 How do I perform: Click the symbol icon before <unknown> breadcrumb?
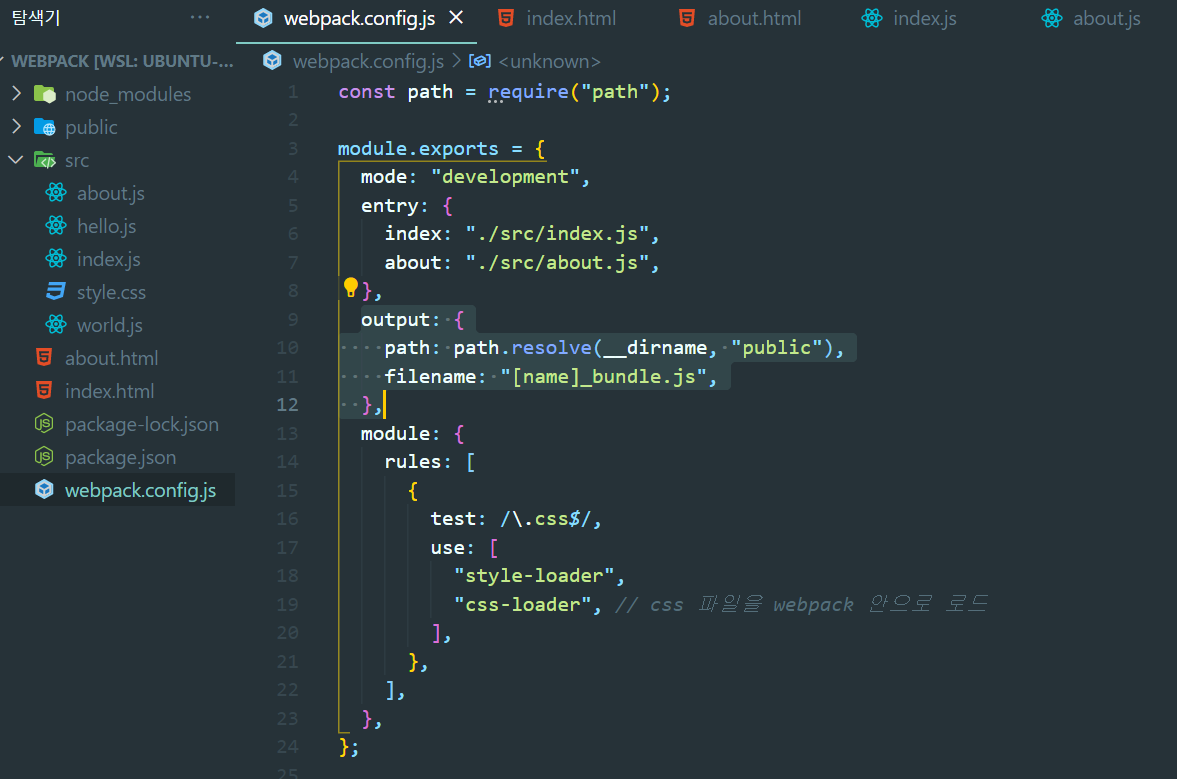point(480,61)
